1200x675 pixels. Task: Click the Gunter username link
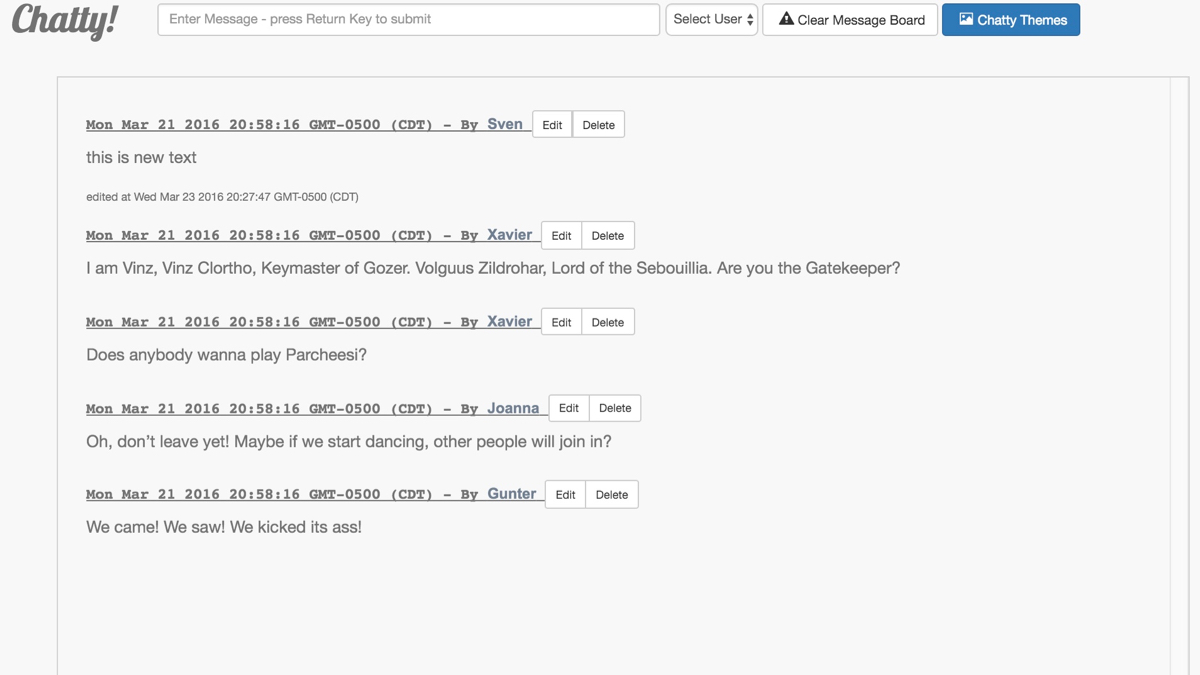point(511,494)
